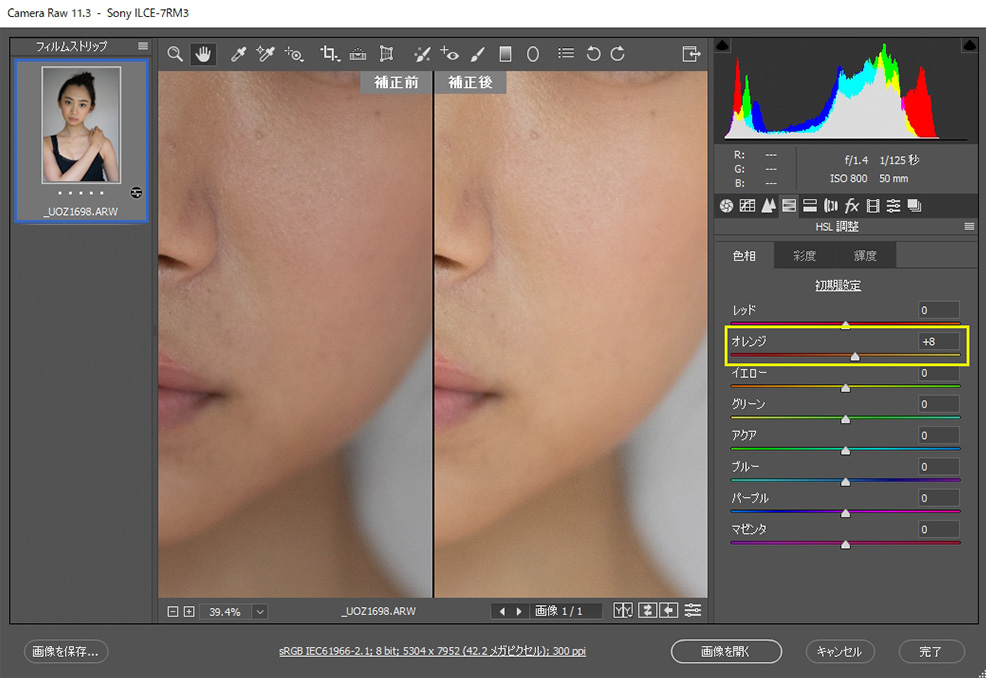Cycle the before/after preview view mode
This screenshot has height=678, width=986.
(624, 611)
